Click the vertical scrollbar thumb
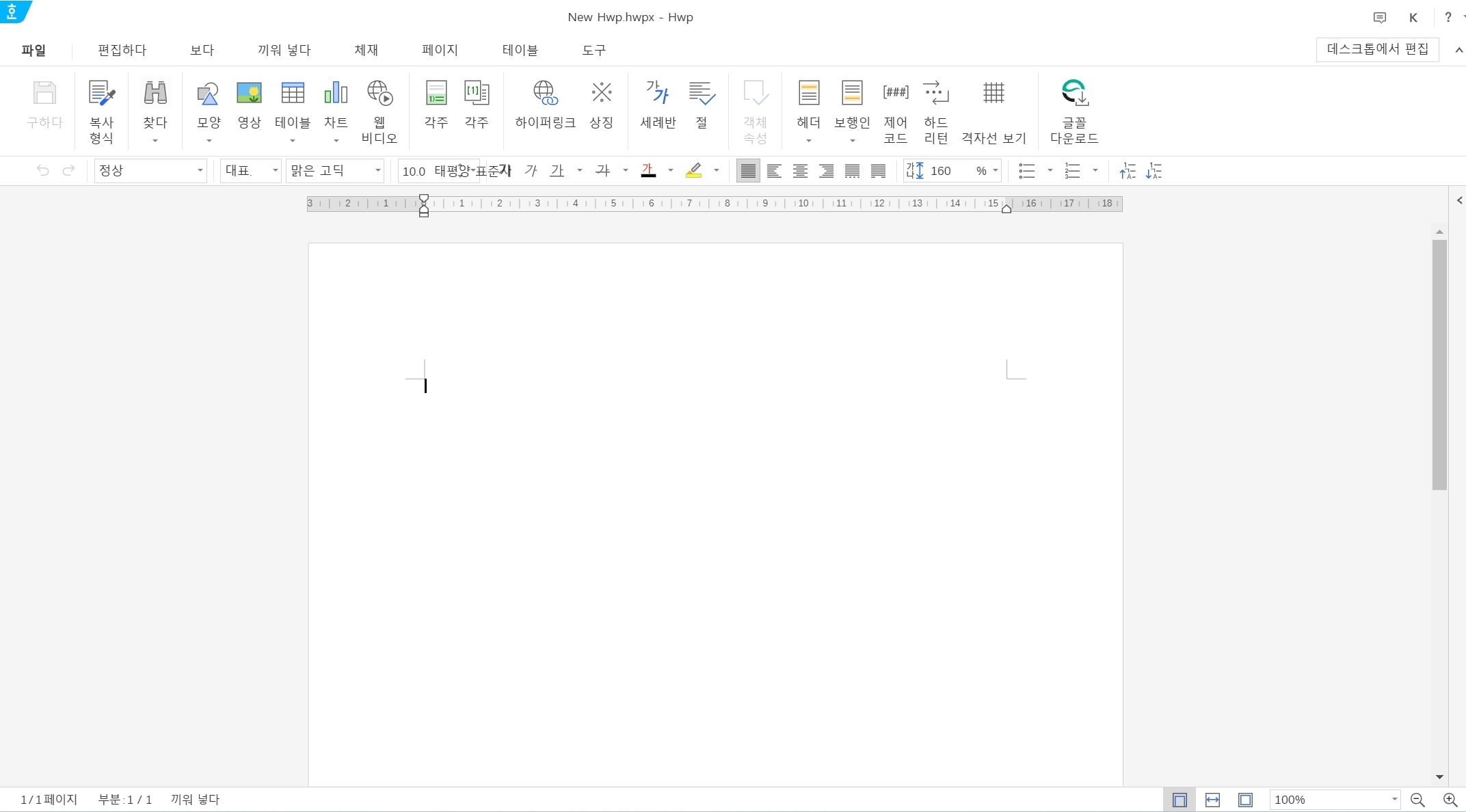This screenshot has width=1466, height=812. [1439, 365]
